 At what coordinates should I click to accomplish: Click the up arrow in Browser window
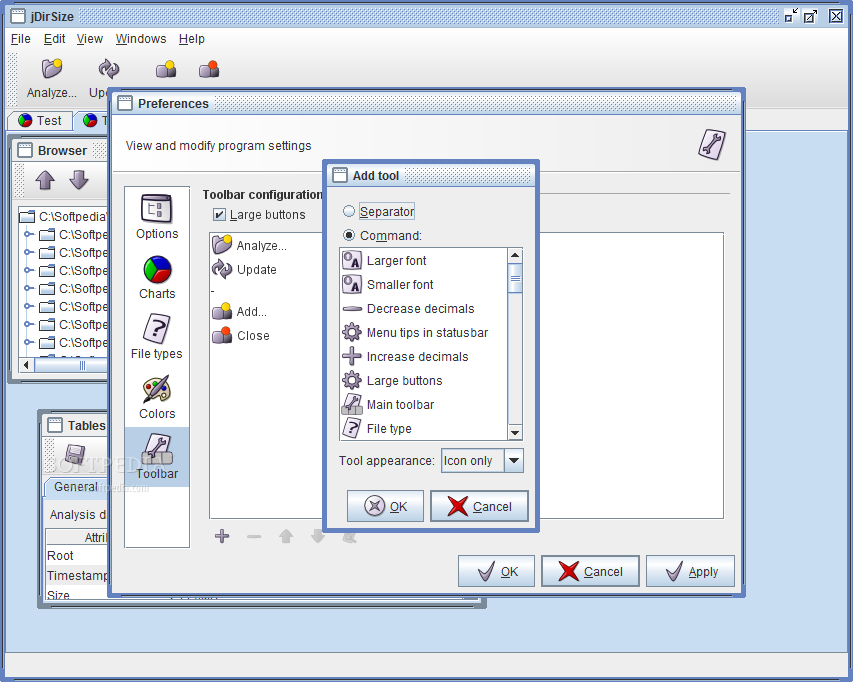tap(45, 179)
